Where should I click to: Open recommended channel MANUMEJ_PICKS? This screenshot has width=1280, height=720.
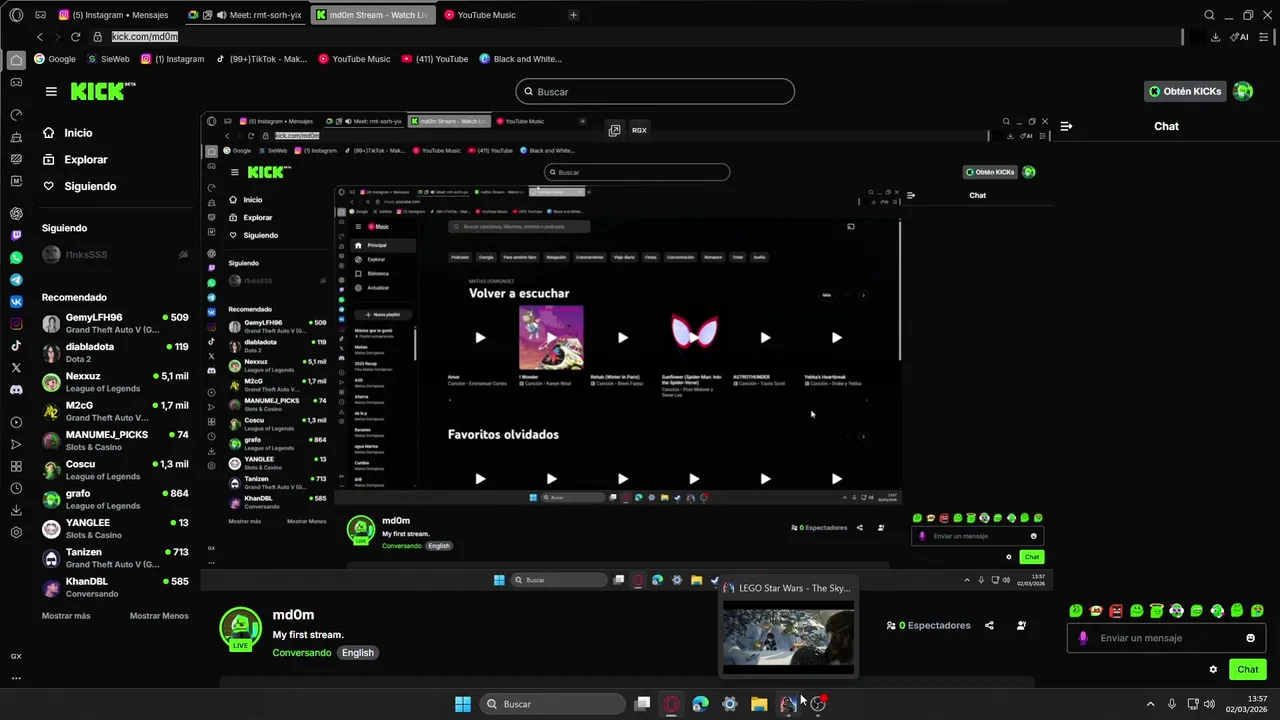115,441
